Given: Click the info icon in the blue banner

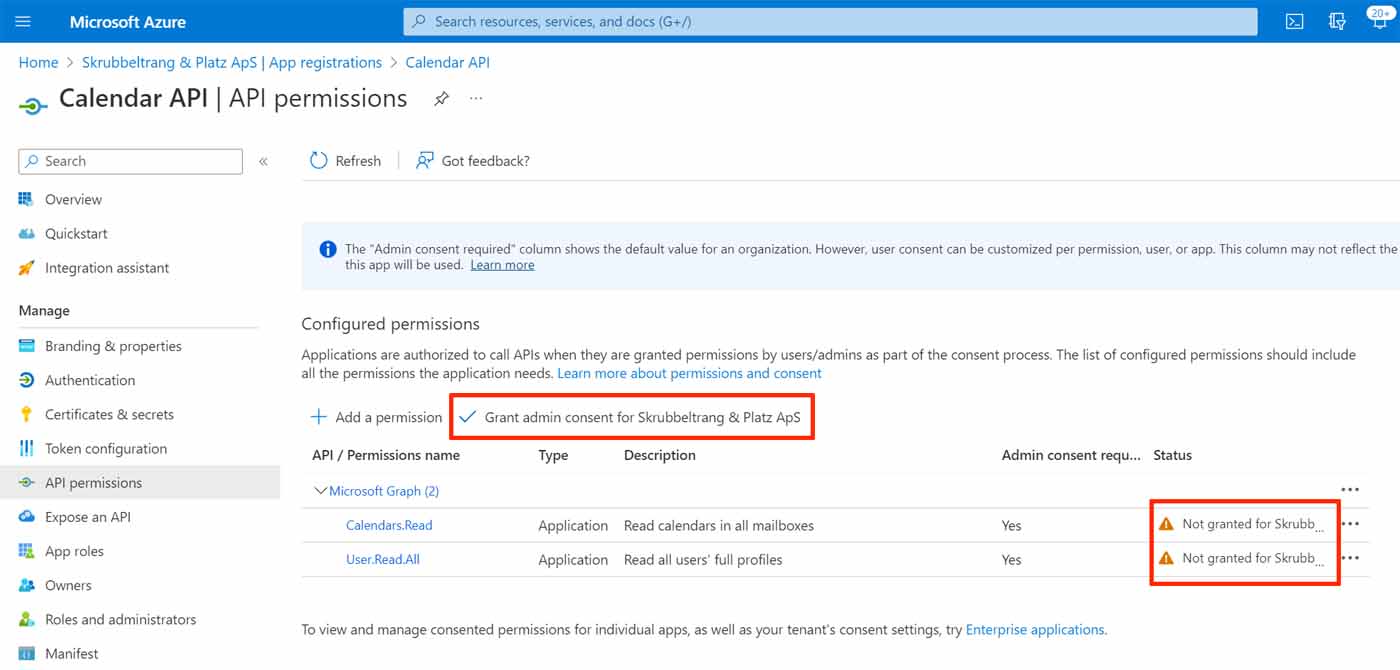Looking at the screenshot, I should point(327,249).
